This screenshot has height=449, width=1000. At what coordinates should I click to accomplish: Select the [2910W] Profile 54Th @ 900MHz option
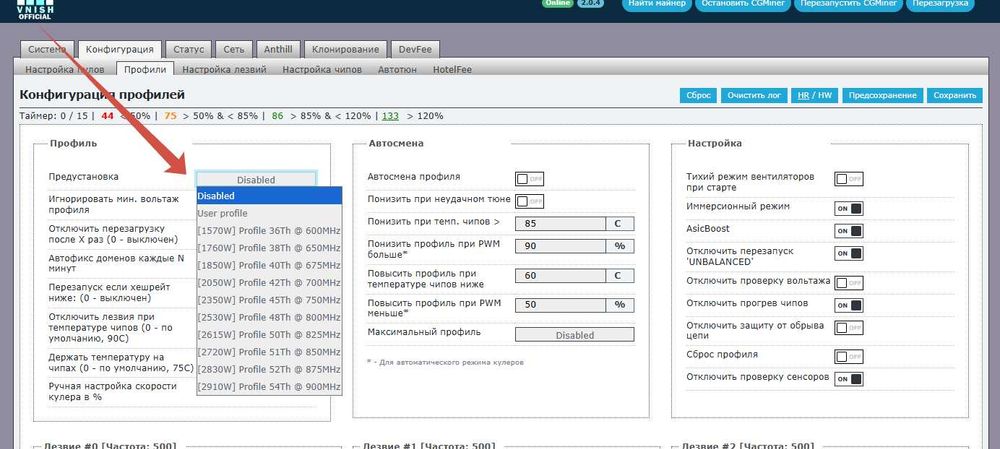tap(269, 386)
